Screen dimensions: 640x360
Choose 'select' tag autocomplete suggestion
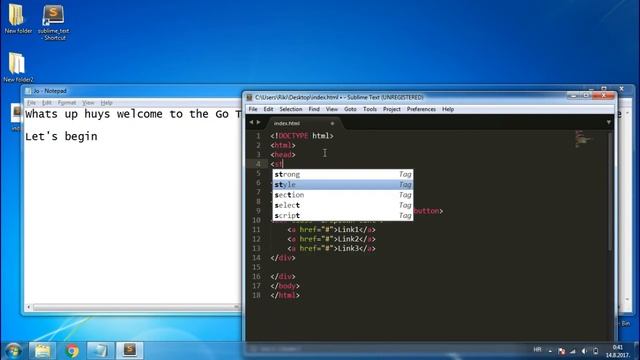click(343, 205)
